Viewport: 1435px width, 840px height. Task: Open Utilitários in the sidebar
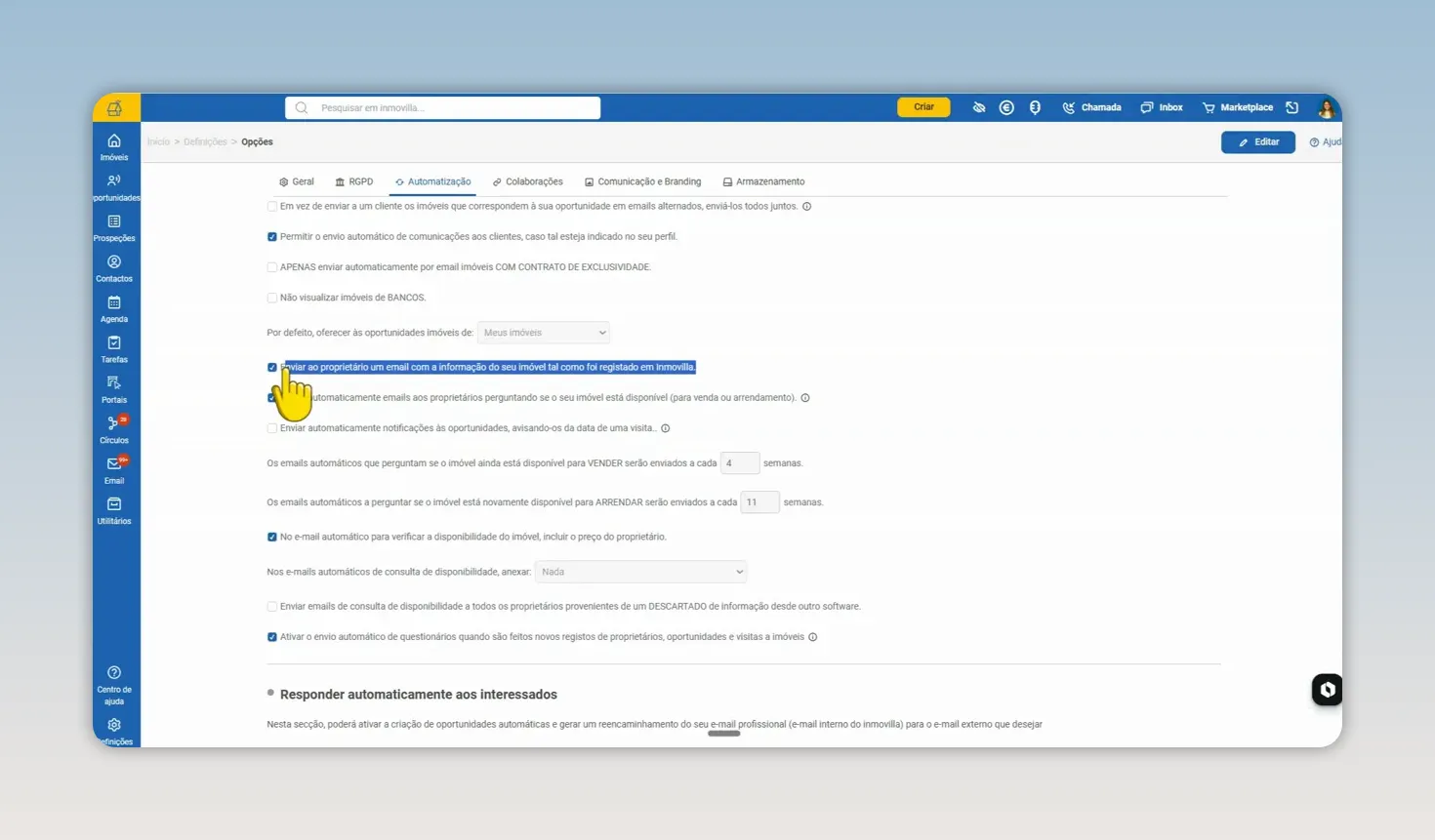[x=114, y=511]
